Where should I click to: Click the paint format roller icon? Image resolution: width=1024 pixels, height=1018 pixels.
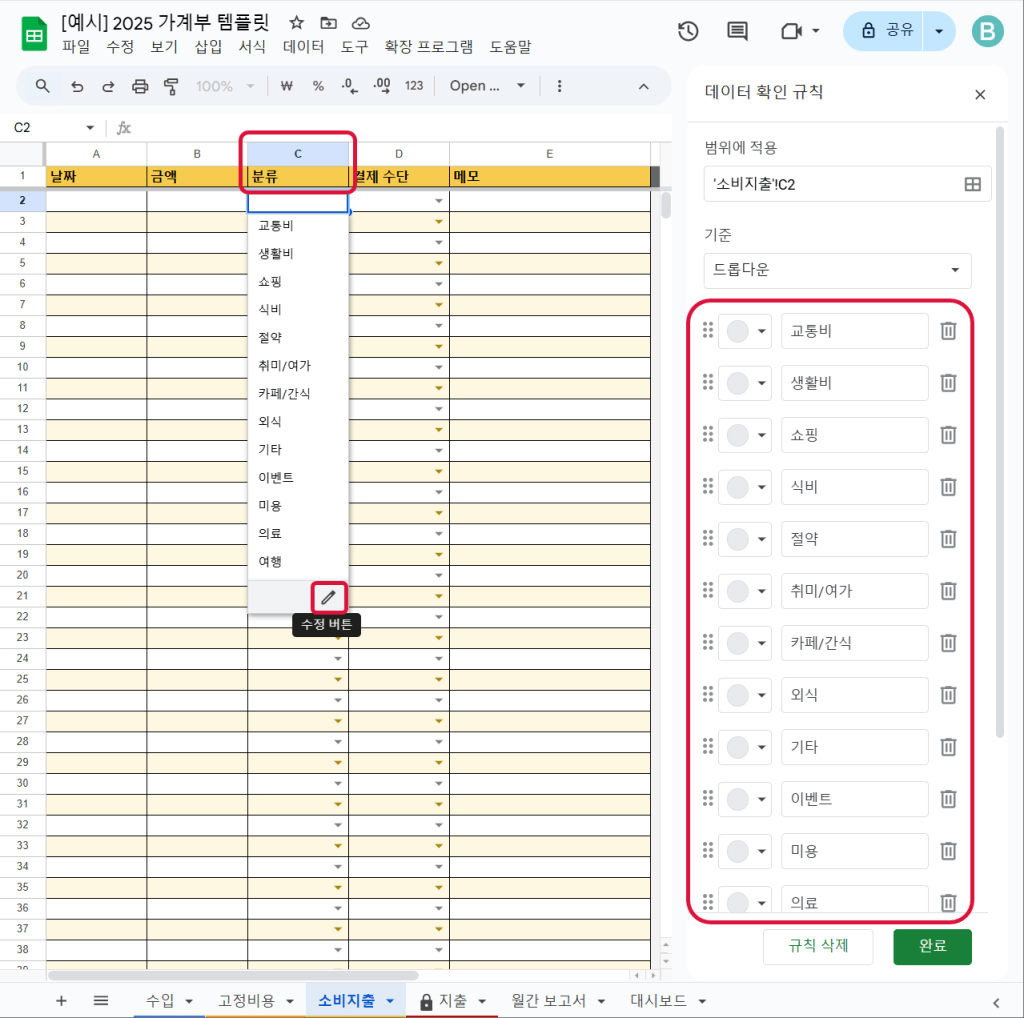pos(170,86)
